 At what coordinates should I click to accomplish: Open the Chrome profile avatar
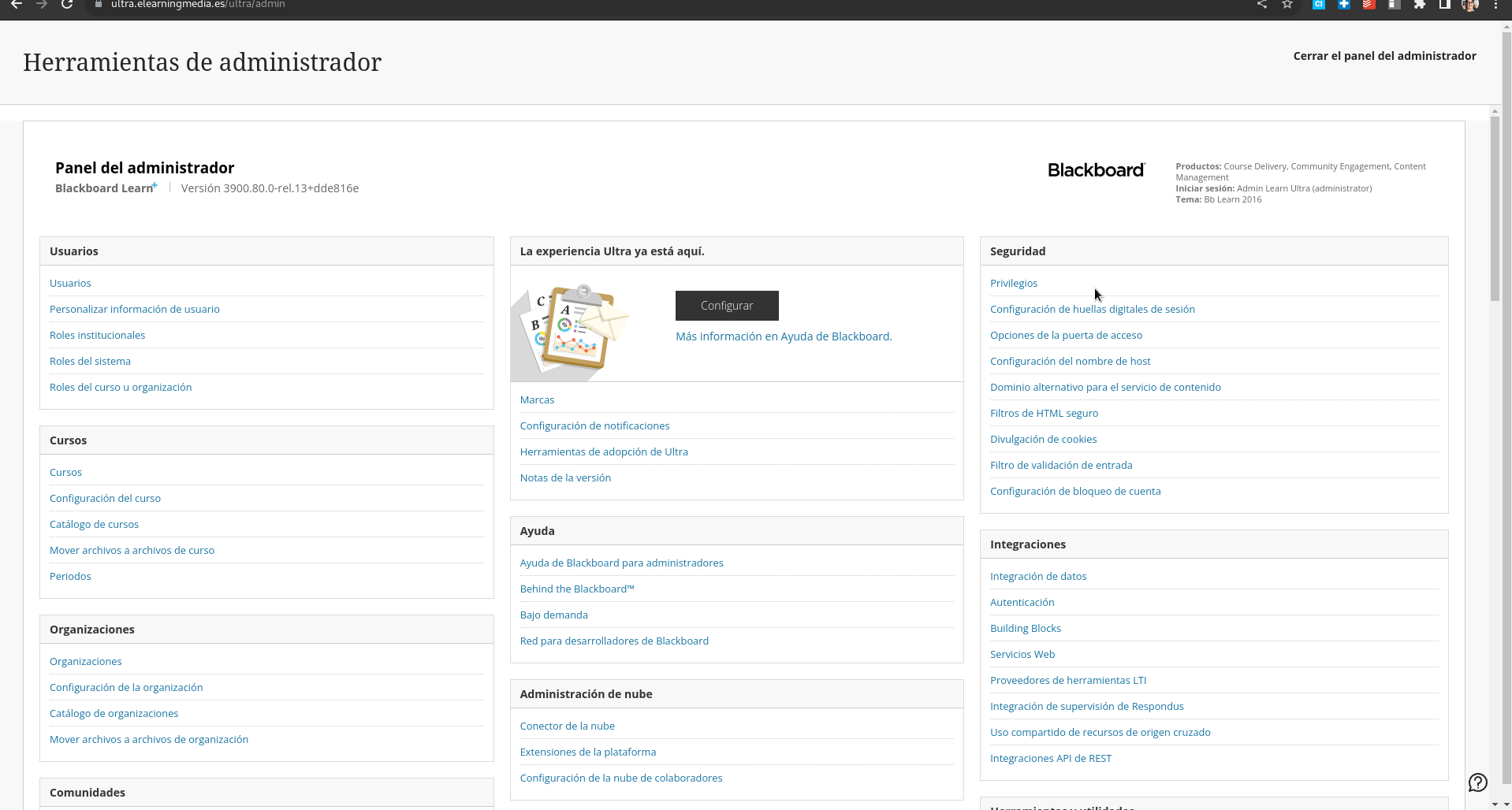coord(1470,5)
